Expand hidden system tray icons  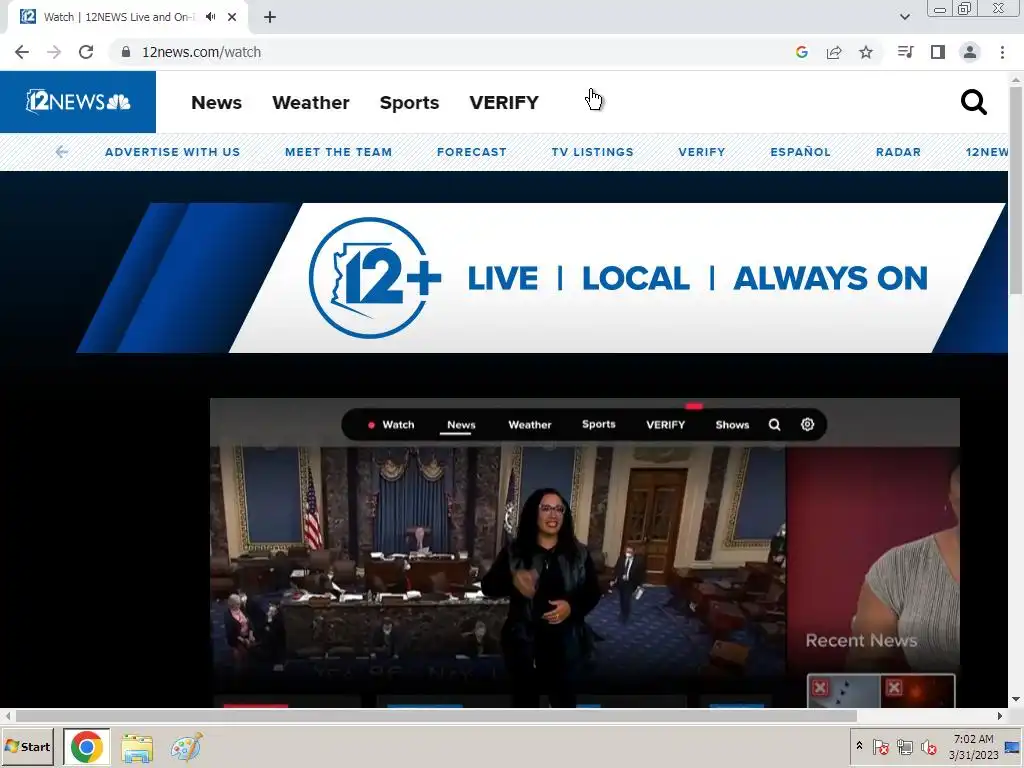point(859,746)
